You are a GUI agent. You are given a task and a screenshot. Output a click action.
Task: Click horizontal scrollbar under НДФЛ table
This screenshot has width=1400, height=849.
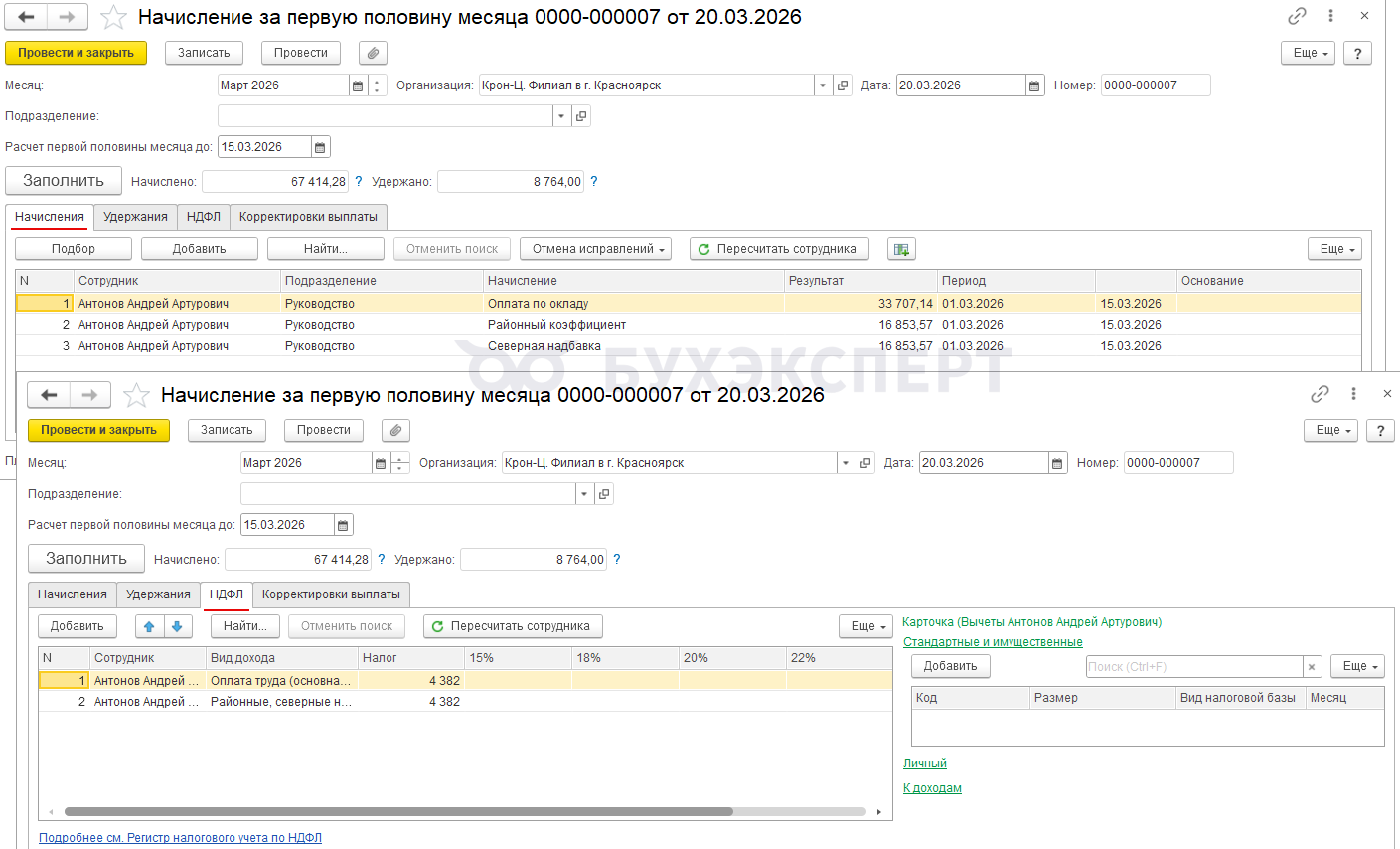click(398, 812)
